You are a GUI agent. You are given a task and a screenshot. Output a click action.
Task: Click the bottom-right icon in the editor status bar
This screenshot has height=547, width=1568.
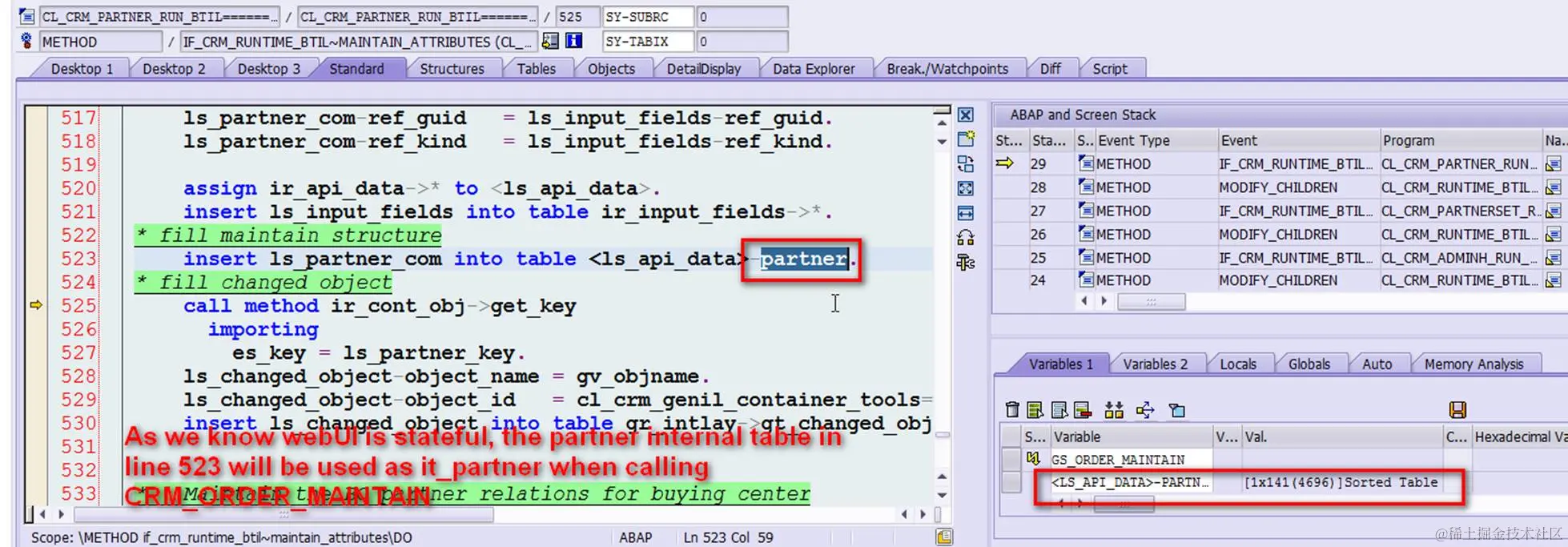tap(944, 537)
